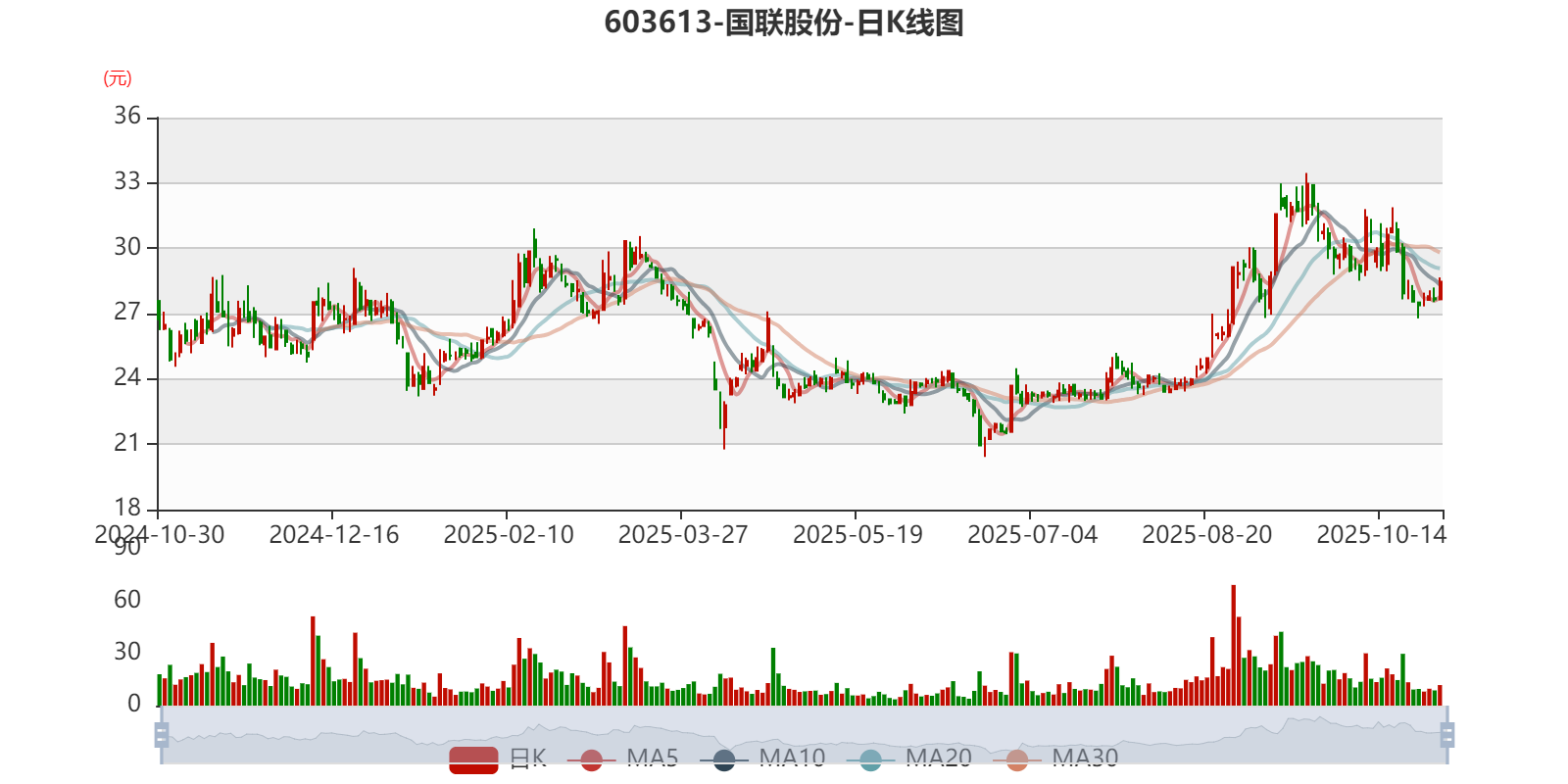
Task: Click the 18 price axis label
Action: 127,509
